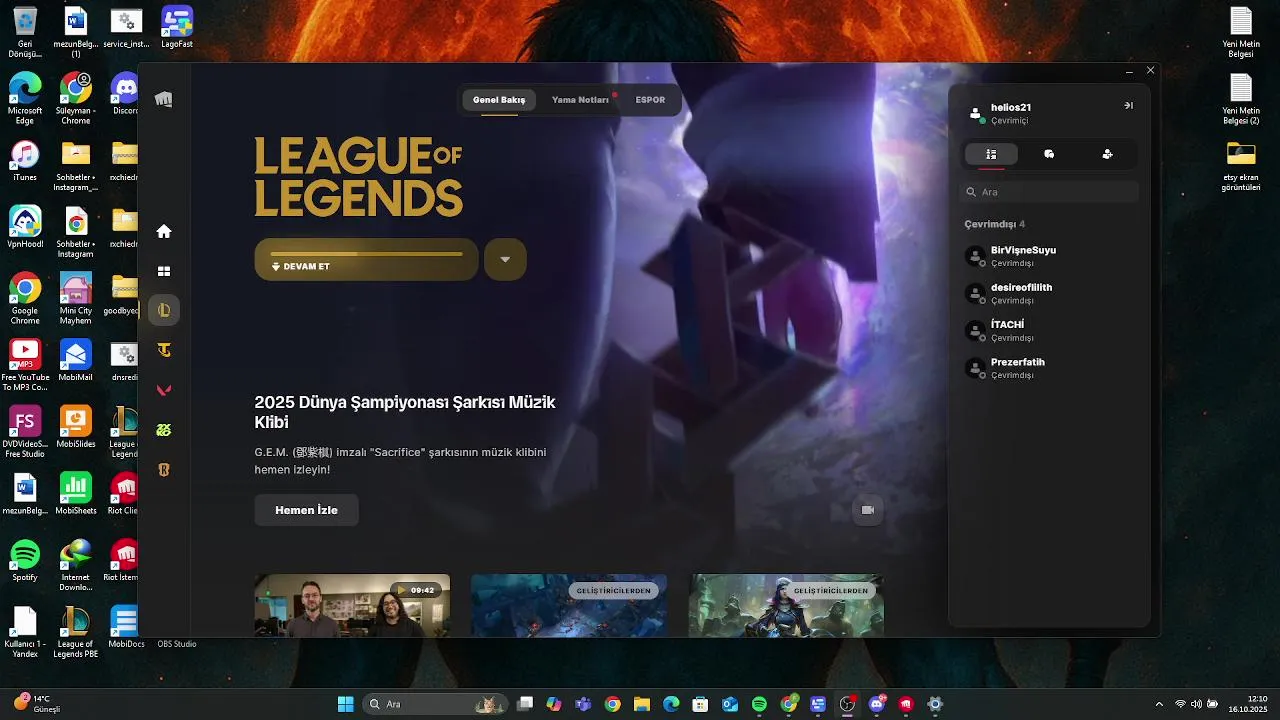
Task: Open the Geri Dönüşüm recycle bin
Action: click(x=25, y=32)
